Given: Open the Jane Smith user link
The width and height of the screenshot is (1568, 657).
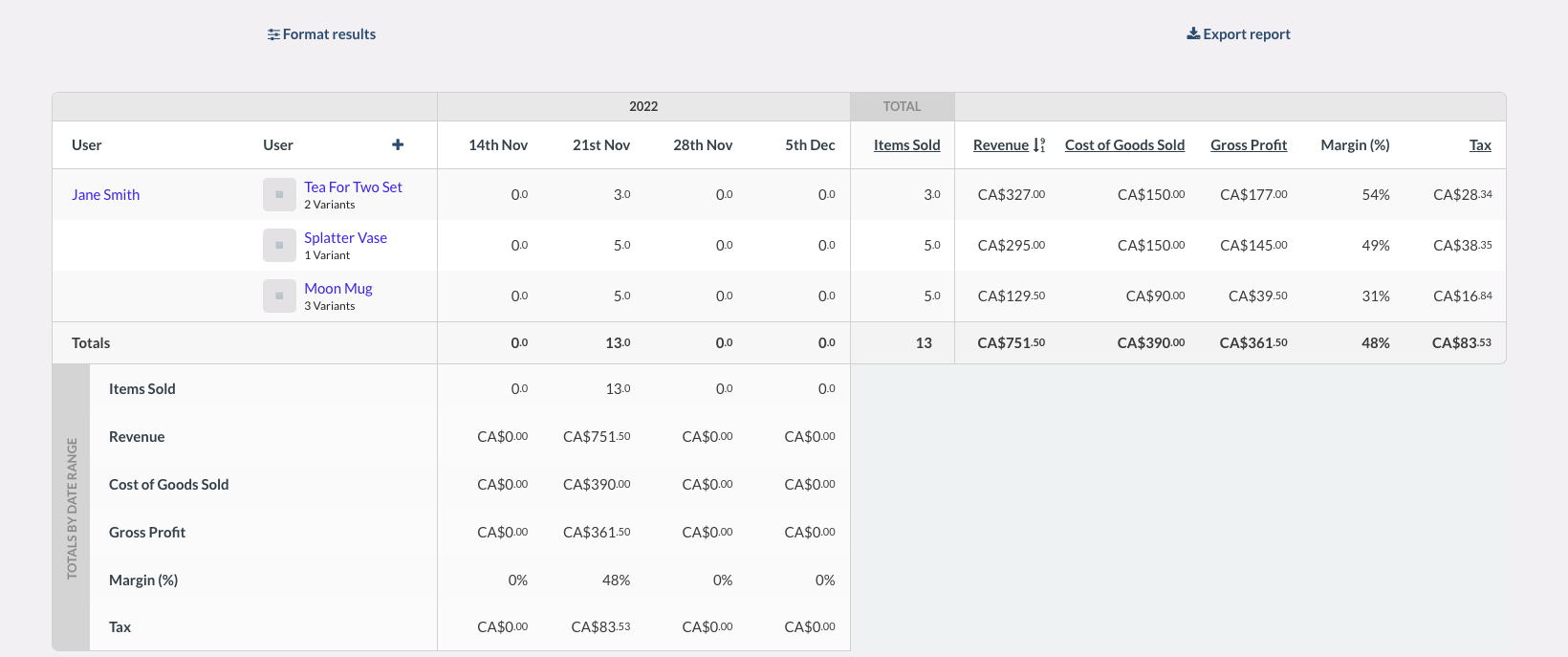Looking at the screenshot, I should (105, 194).
